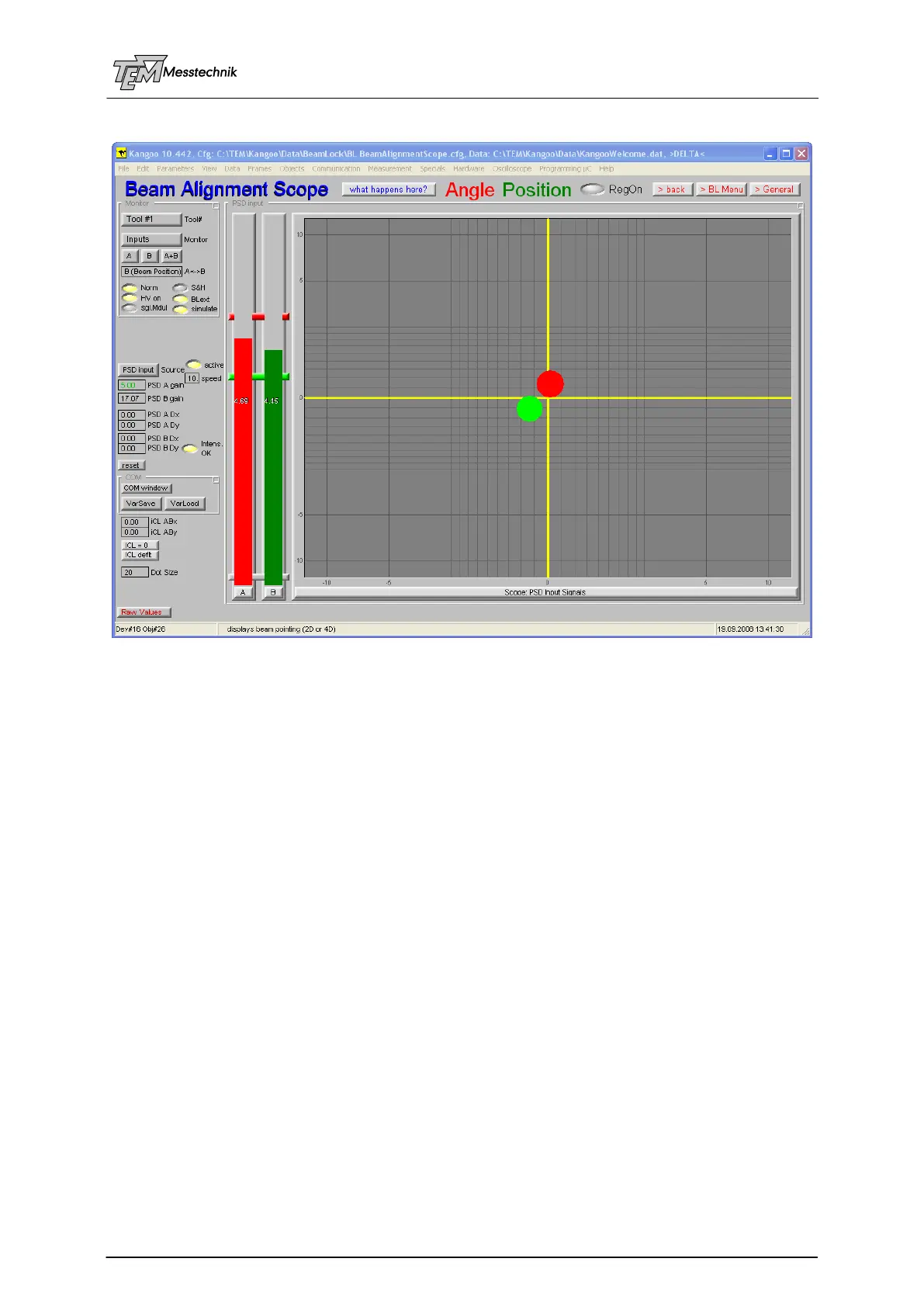Toggle the HV on indicator LED

pyautogui.click(x=130, y=298)
